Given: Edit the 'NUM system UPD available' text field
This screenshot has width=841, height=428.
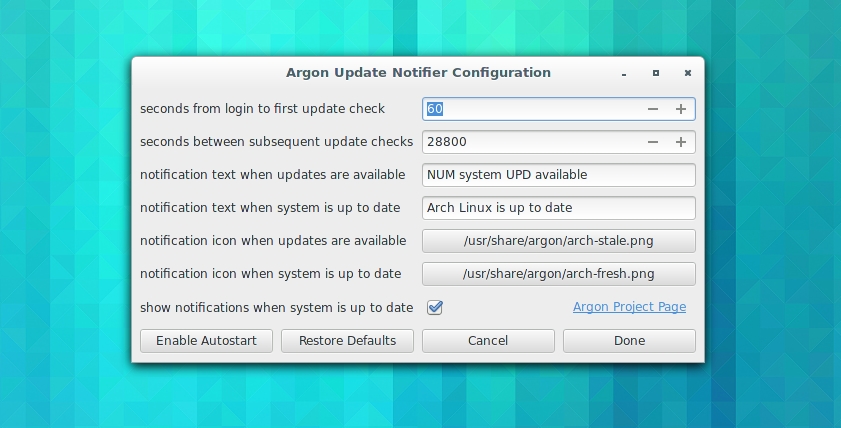Looking at the screenshot, I should click(558, 175).
